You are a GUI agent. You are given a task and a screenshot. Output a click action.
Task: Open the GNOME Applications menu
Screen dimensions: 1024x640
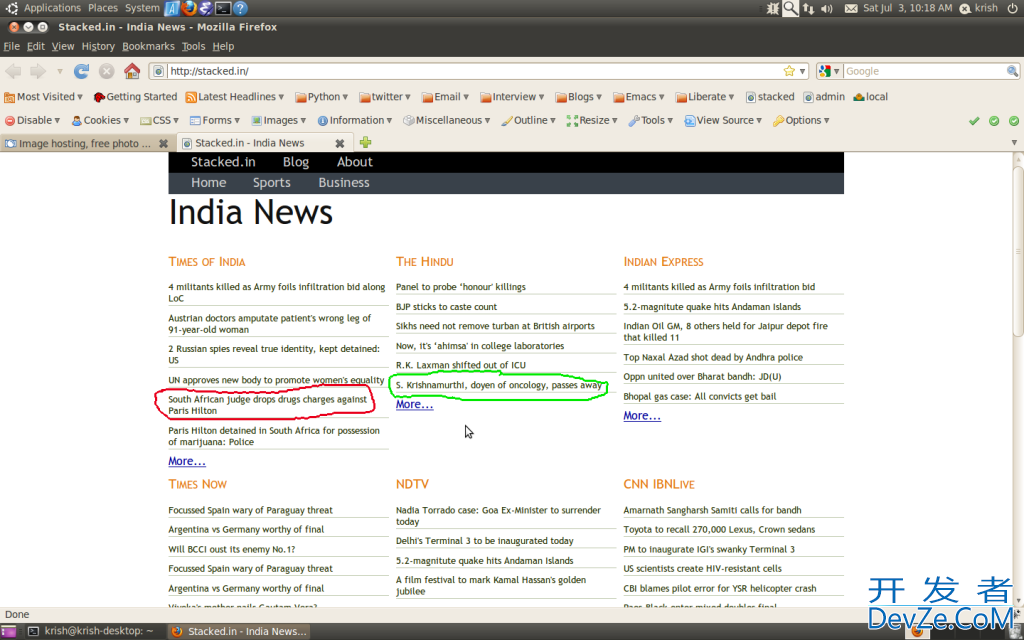coord(52,8)
